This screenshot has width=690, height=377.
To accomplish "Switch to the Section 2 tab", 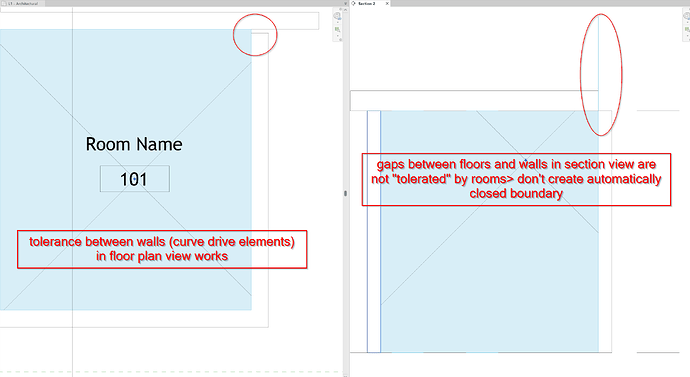I will point(367,4).
